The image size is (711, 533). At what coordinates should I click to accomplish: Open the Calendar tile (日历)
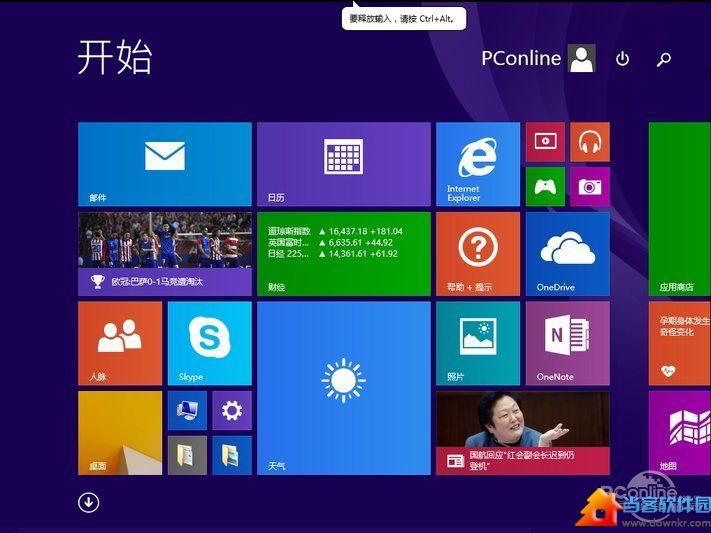pyautogui.click(x=344, y=164)
